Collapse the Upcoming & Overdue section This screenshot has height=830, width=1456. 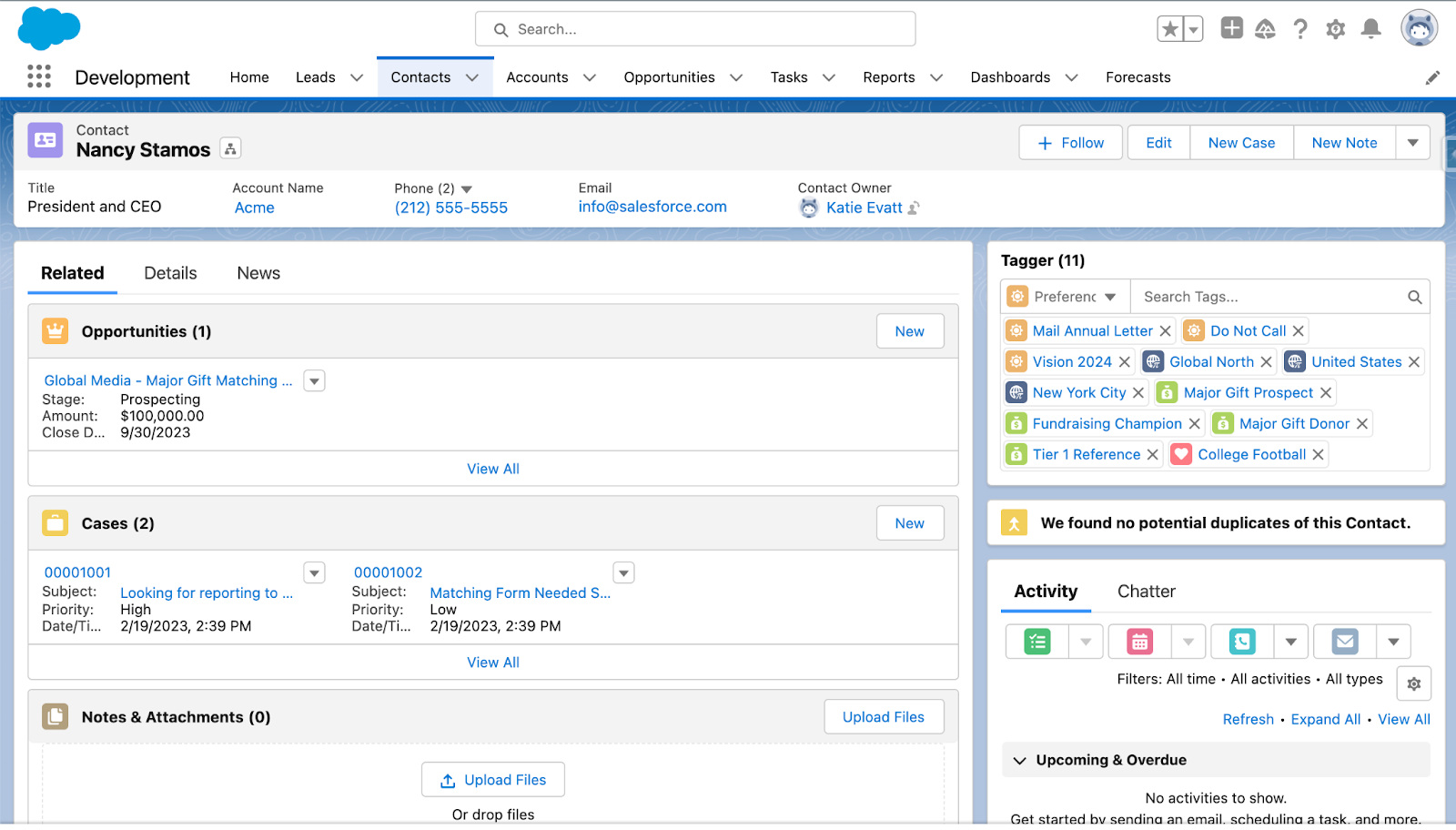pos(1020,761)
